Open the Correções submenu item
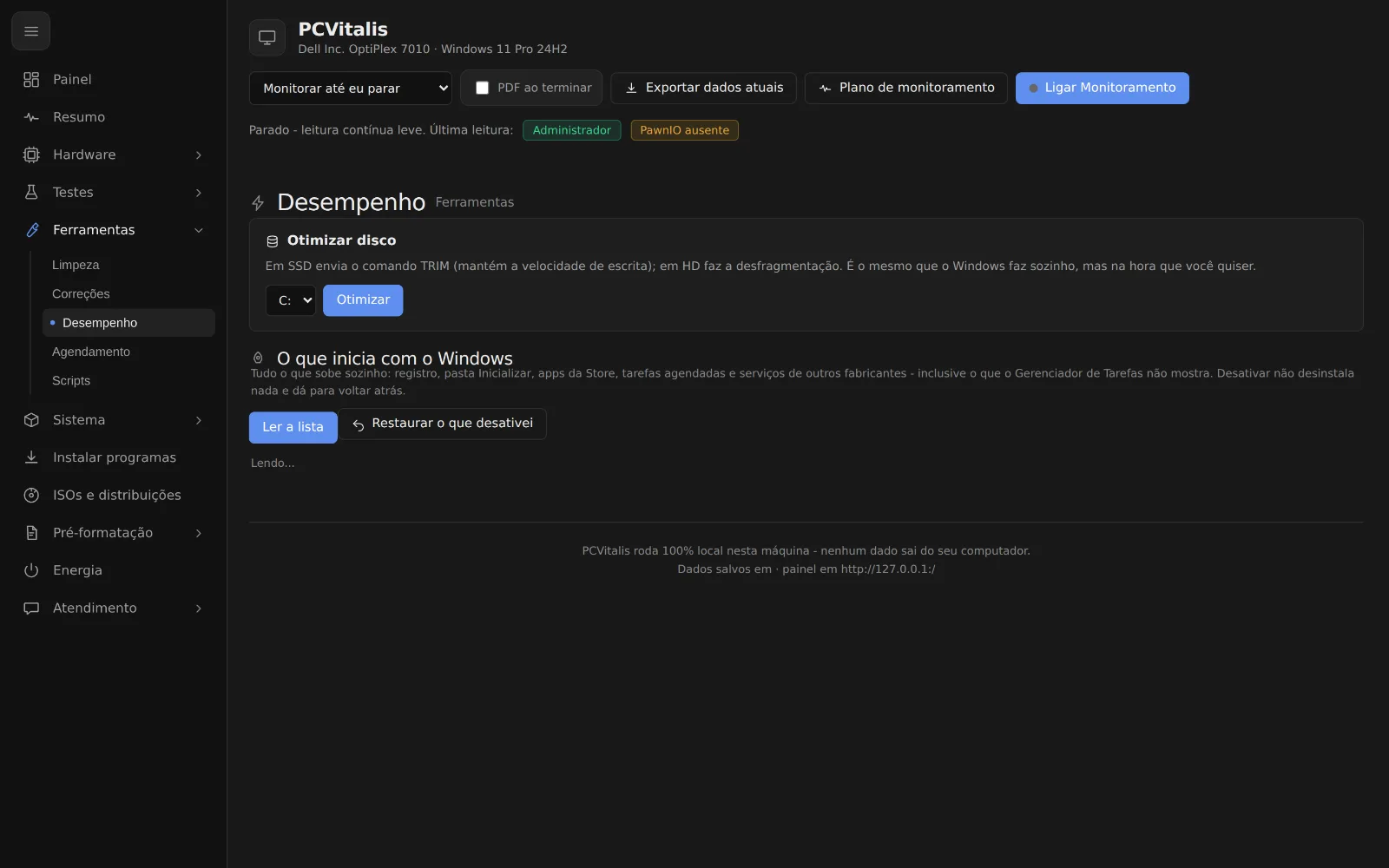1389x868 pixels. 128,293
